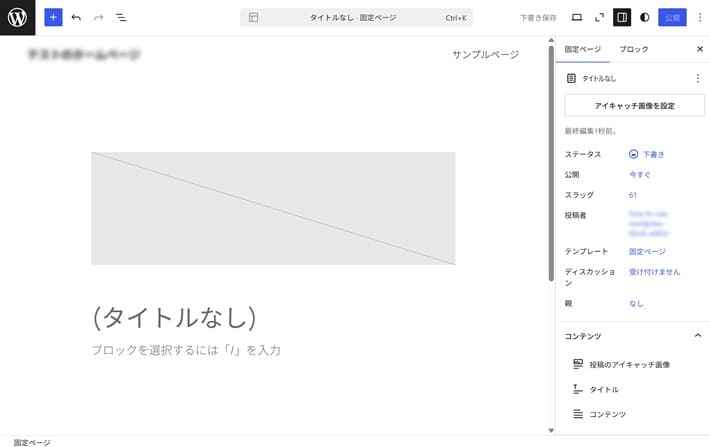This screenshot has height=447, width=710.
Task: Open template selector 固定ページ
Action: [647, 251]
